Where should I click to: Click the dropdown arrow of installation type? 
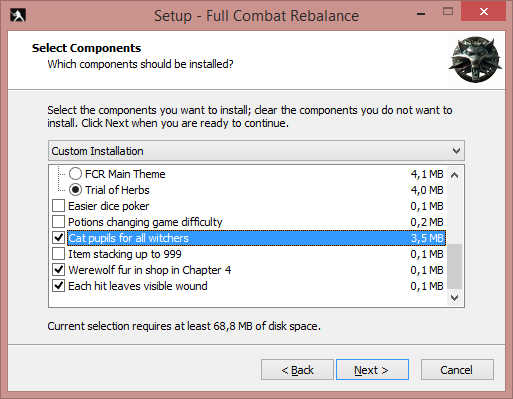pos(456,151)
